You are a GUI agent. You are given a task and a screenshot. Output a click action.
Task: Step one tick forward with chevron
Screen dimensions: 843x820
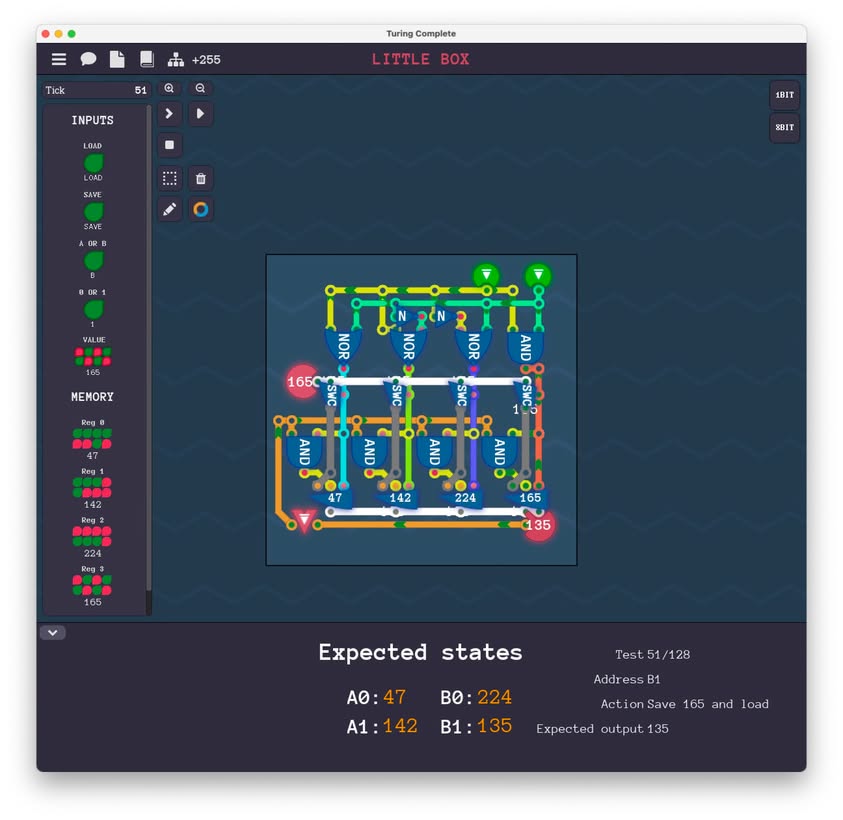click(x=169, y=114)
